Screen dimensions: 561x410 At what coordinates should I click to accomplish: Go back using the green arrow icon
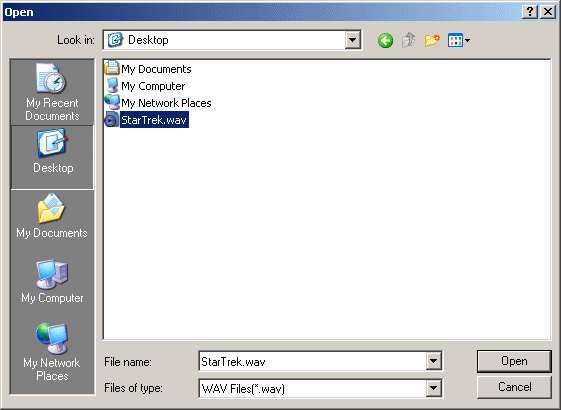click(385, 40)
